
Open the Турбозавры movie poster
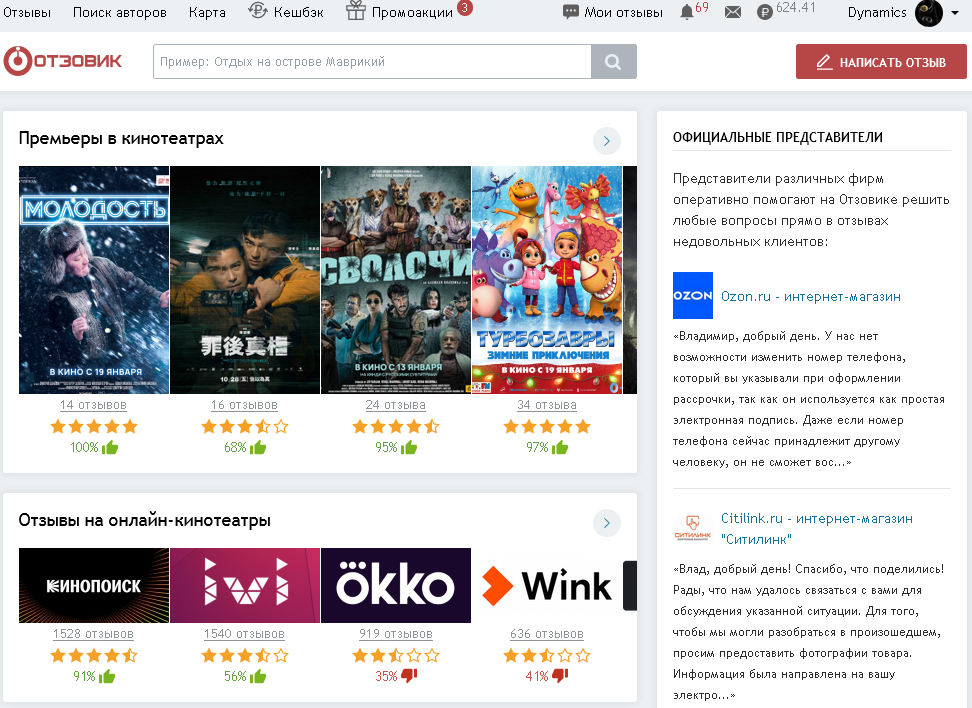(546, 280)
